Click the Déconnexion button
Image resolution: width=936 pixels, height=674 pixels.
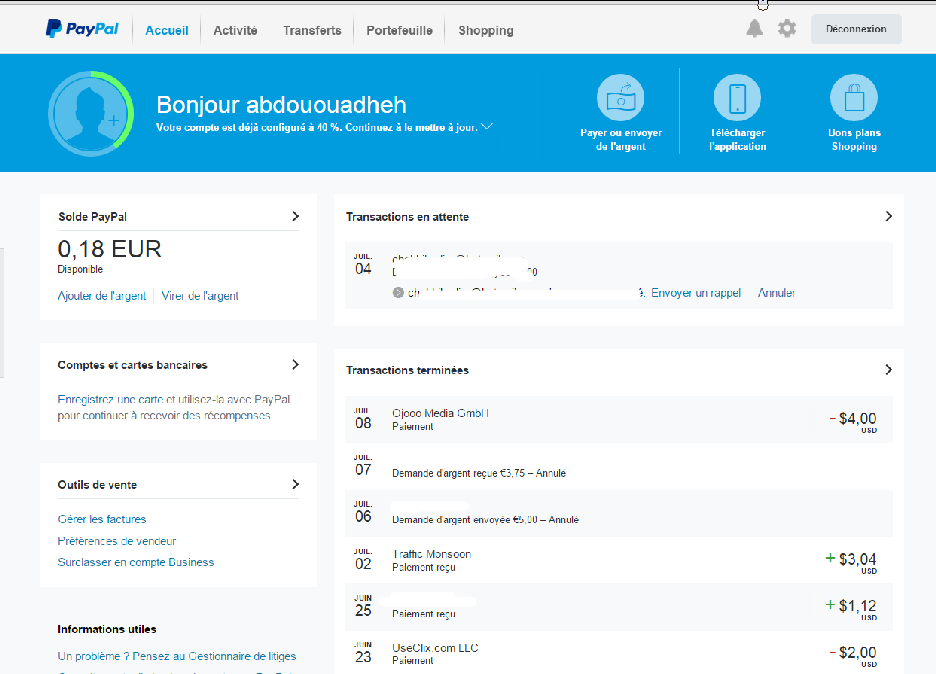tap(856, 29)
